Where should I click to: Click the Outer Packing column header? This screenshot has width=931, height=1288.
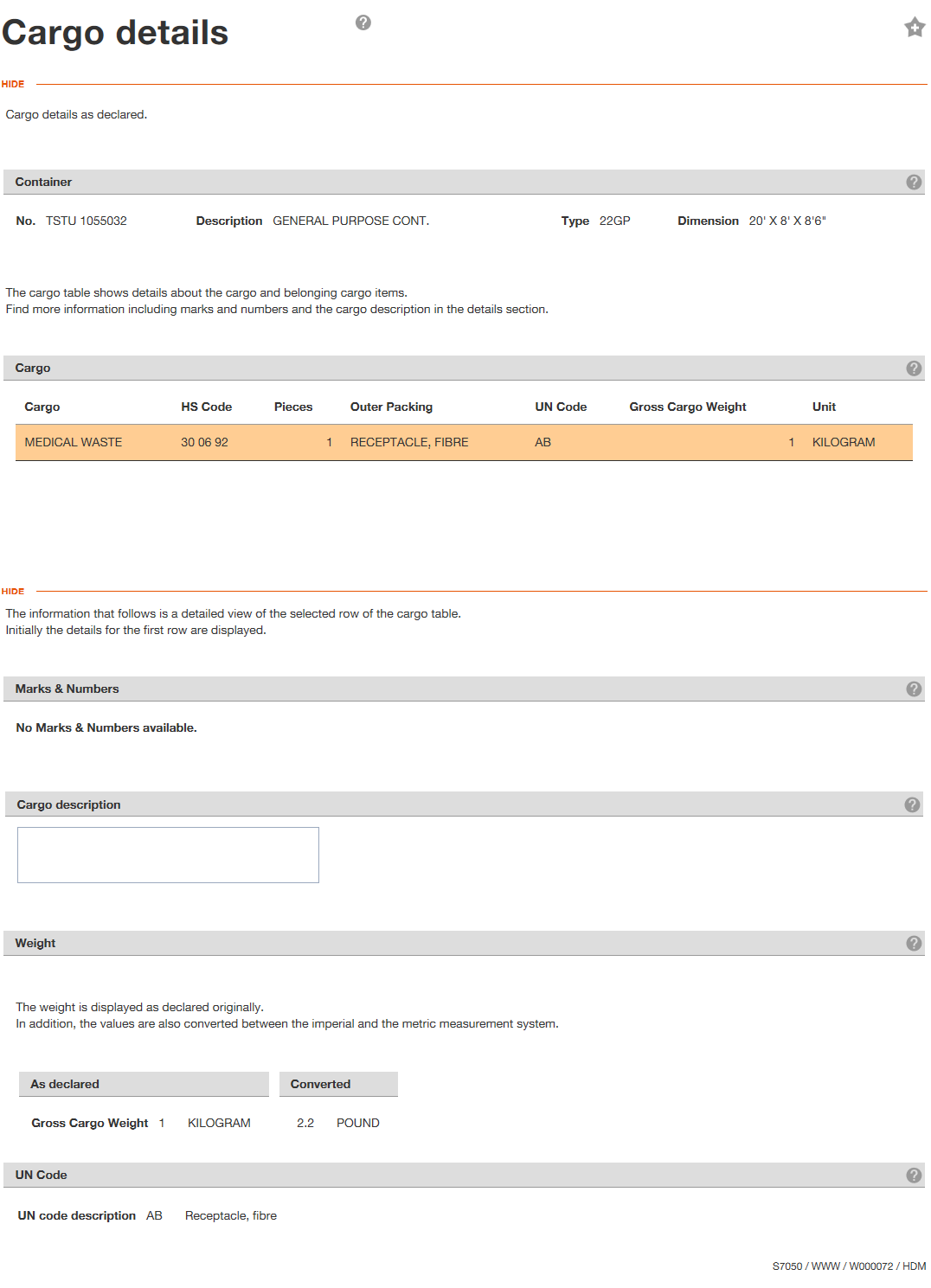pyautogui.click(x=391, y=407)
